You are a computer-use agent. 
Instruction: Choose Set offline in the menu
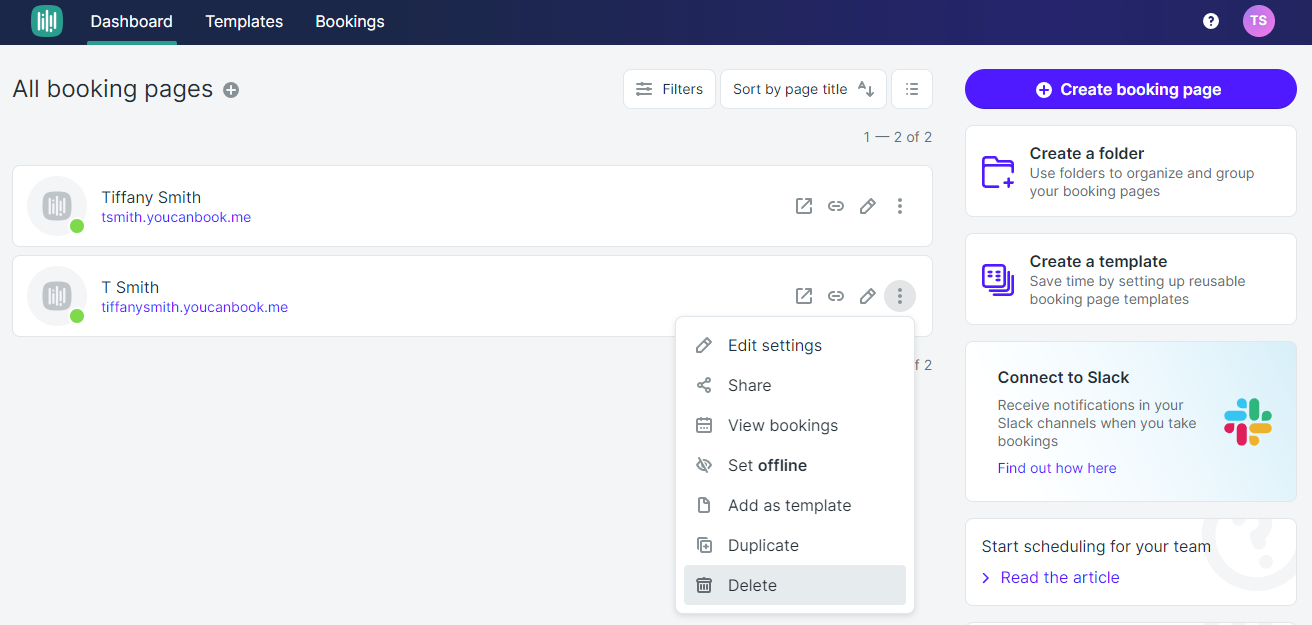[x=795, y=465]
